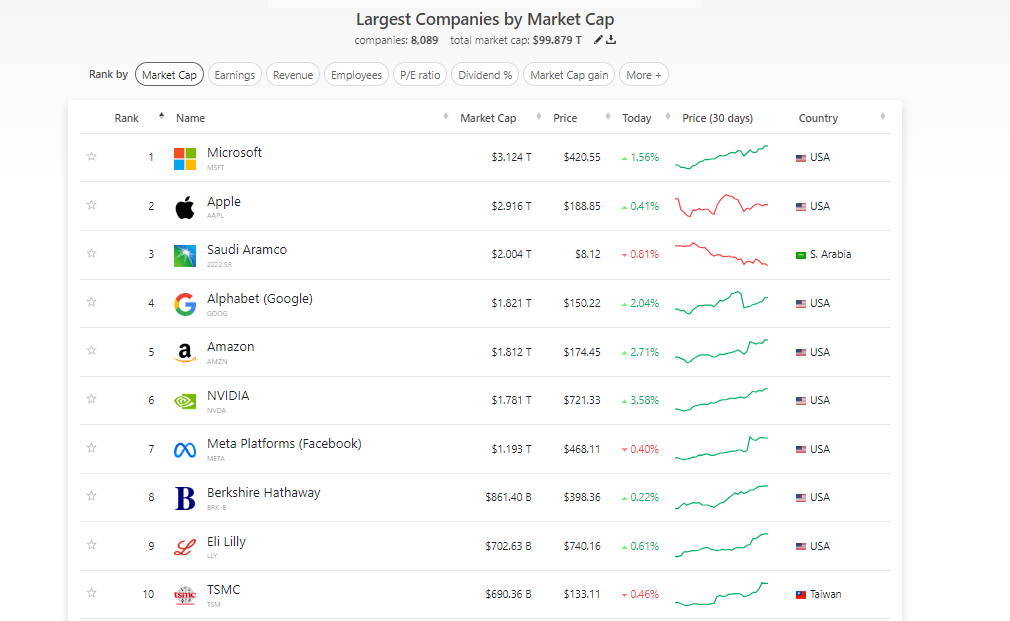
Task: Sort by Price column arrows
Action: coord(608,116)
